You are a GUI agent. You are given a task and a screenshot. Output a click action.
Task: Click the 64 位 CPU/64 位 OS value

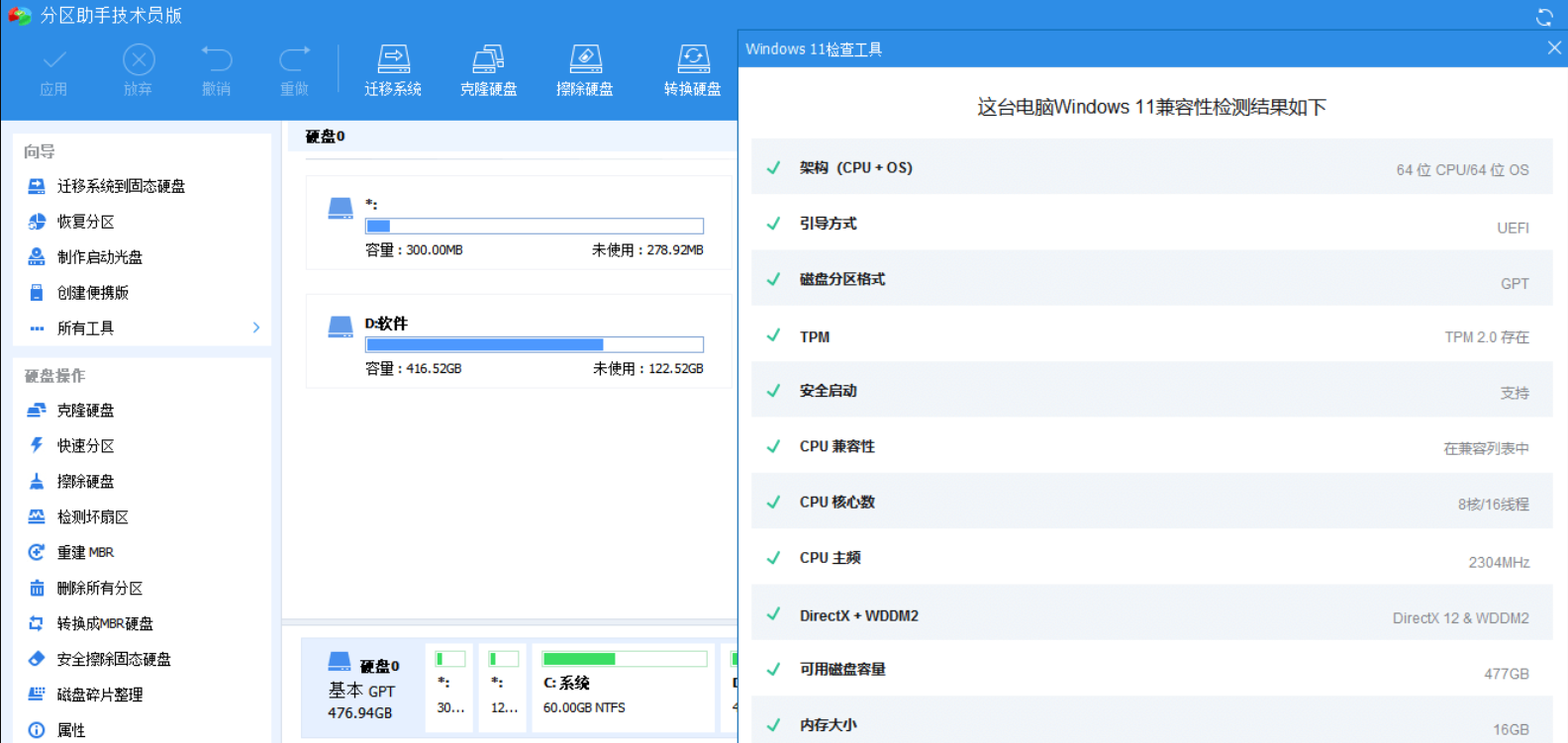click(1463, 170)
